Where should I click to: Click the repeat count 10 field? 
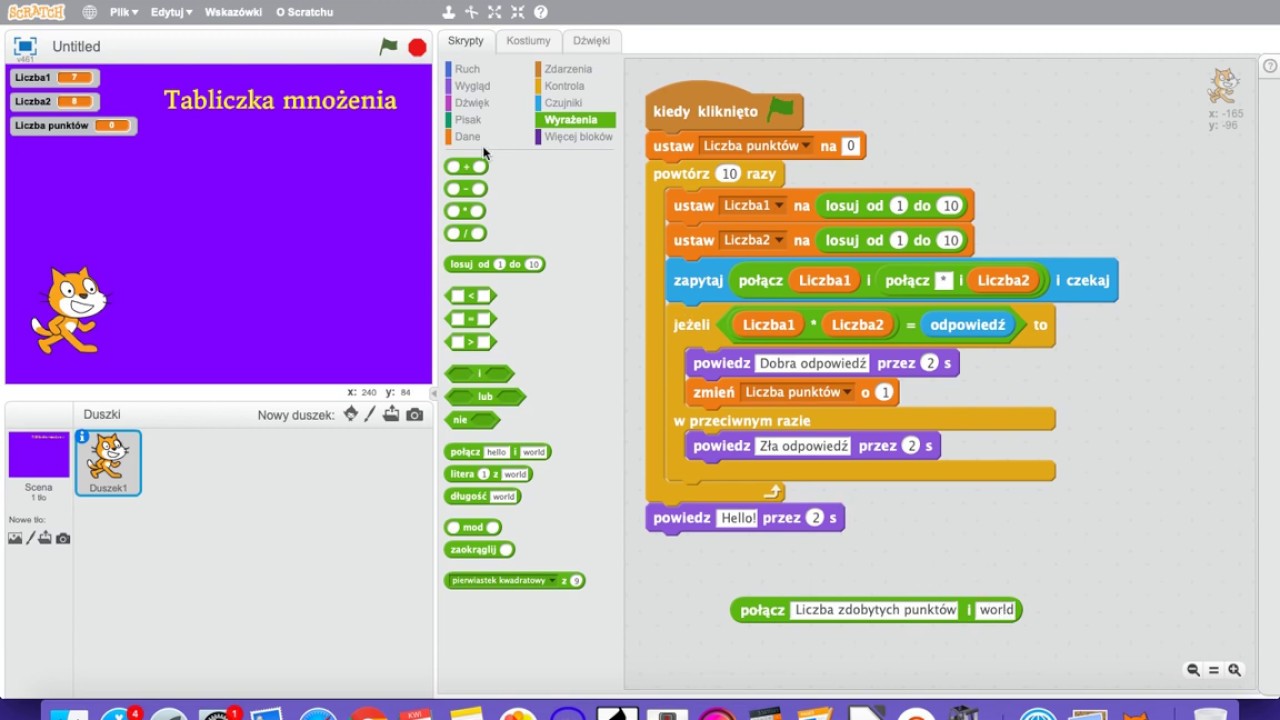click(x=729, y=174)
